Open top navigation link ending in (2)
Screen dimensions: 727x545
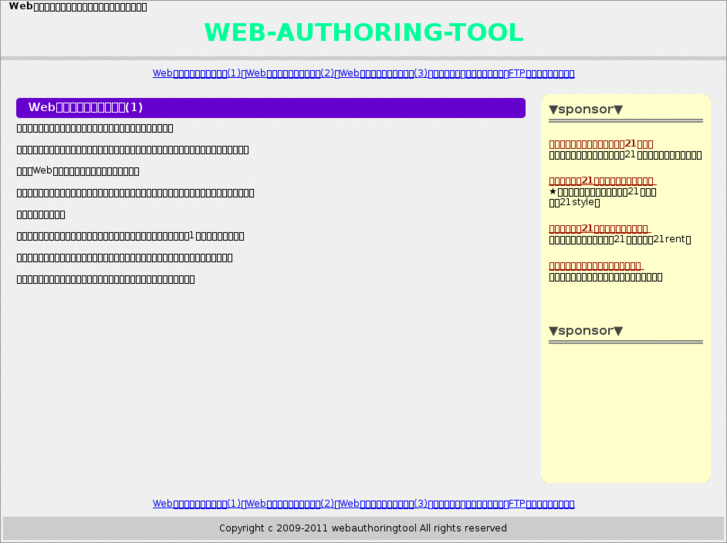coord(290,73)
